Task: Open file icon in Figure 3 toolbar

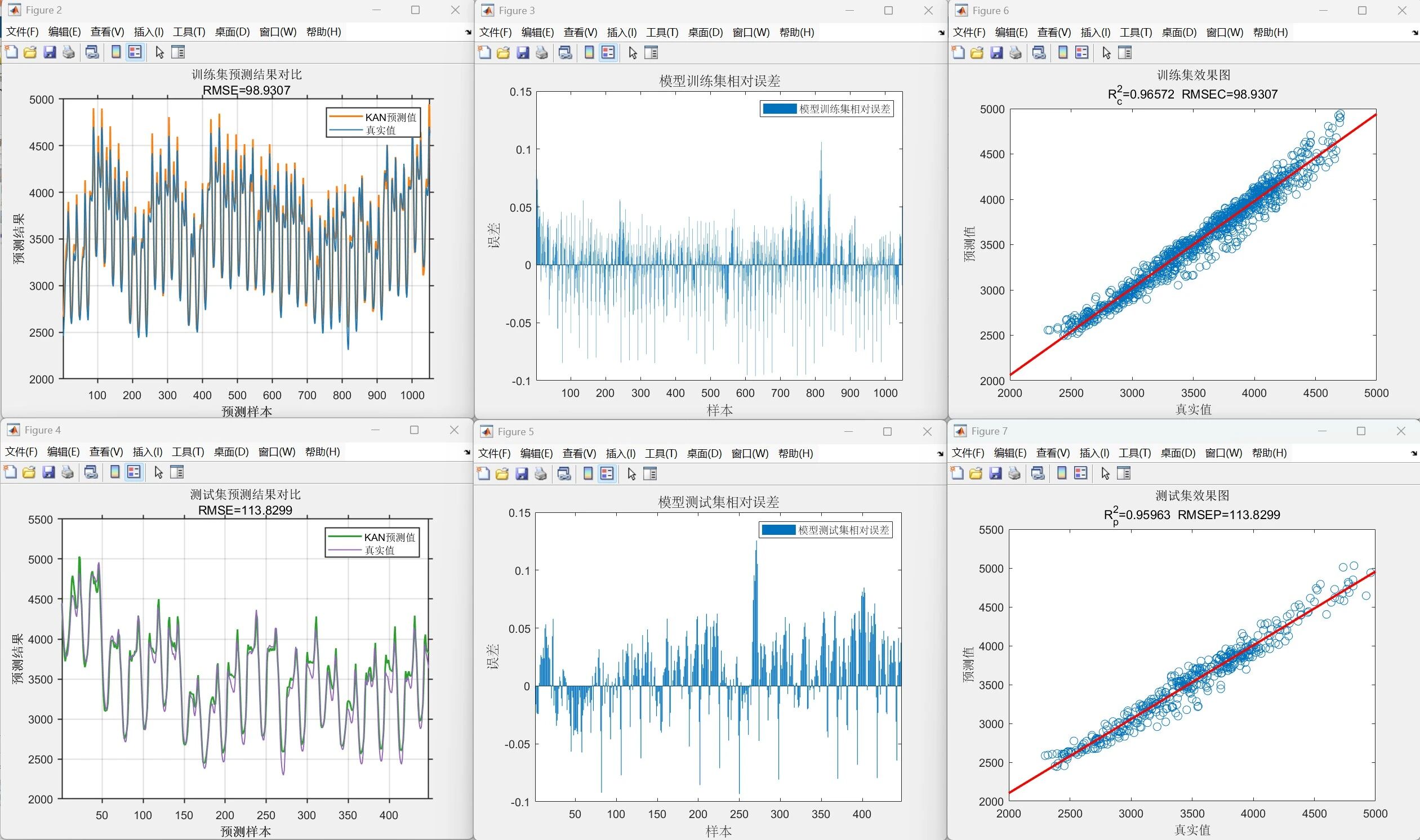Action: [x=504, y=53]
